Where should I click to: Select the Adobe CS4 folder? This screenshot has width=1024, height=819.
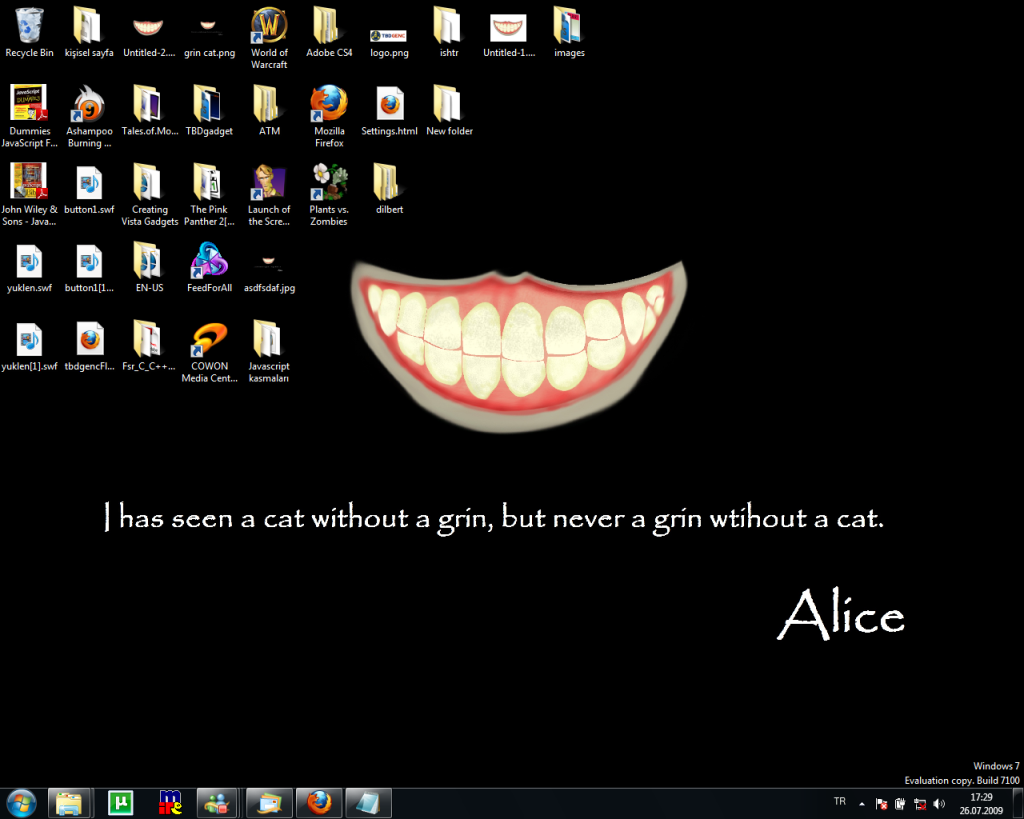tap(329, 26)
